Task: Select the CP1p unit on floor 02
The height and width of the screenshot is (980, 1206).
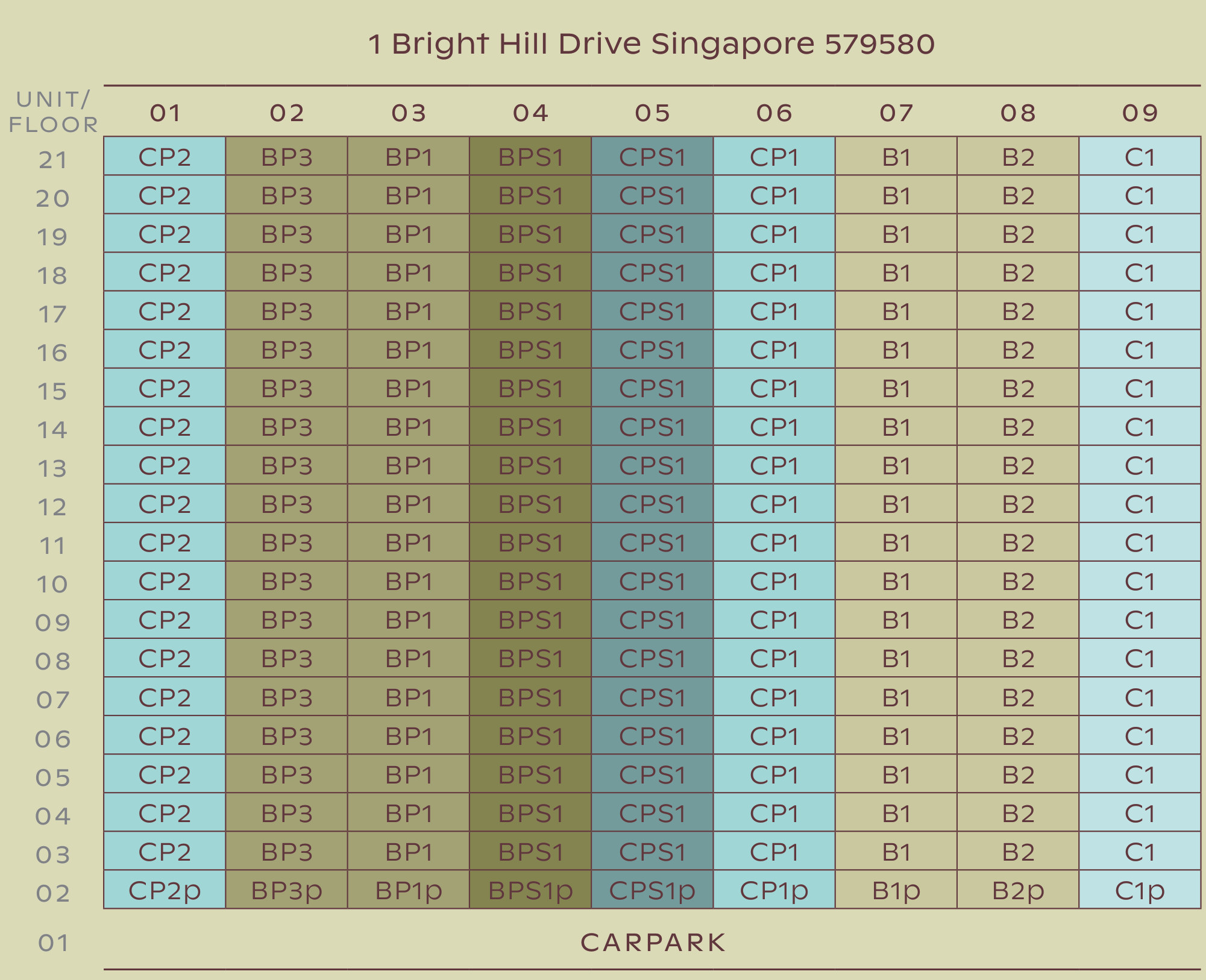Action: pos(774,889)
